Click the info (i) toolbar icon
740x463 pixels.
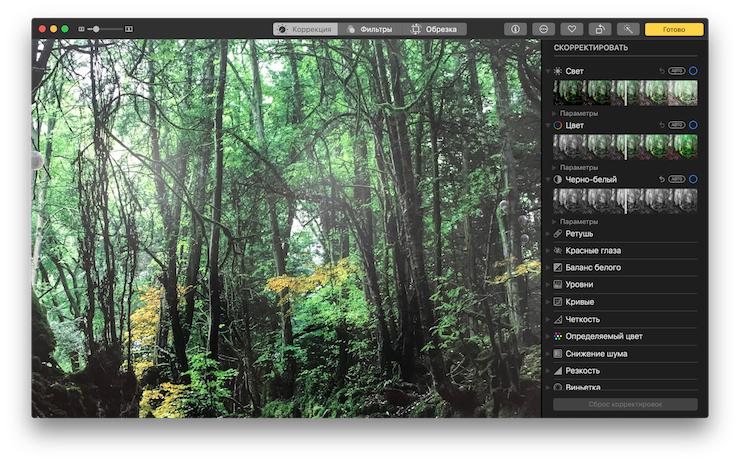point(515,29)
